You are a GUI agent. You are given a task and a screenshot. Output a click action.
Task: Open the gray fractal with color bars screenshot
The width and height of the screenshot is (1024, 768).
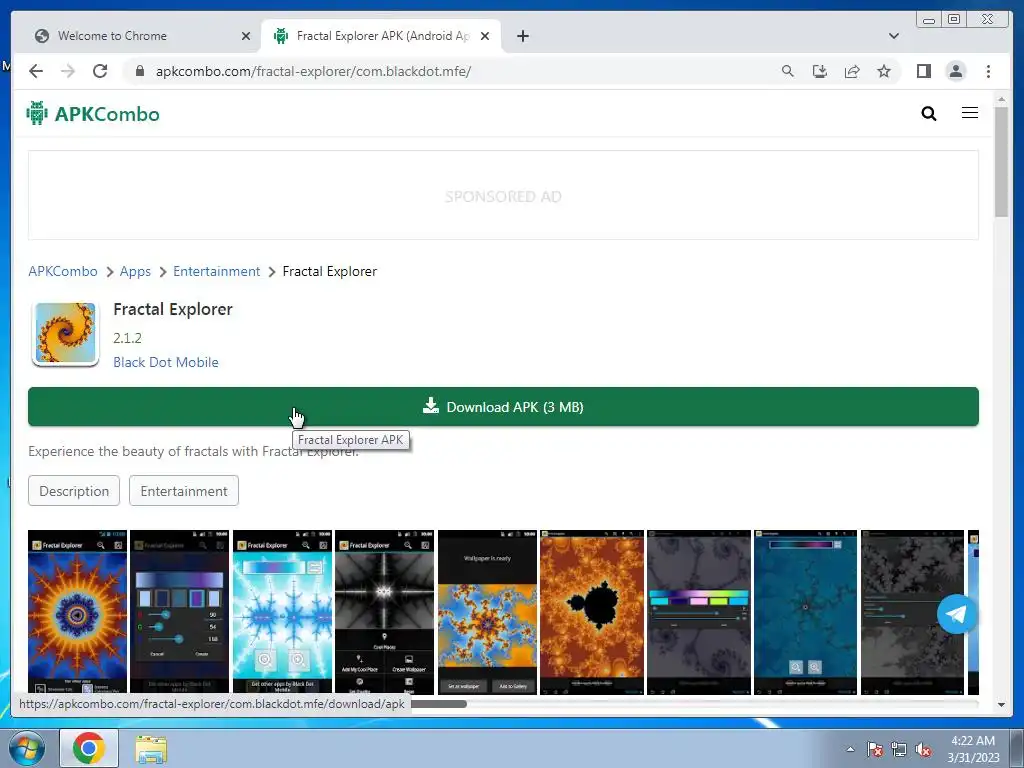[x=699, y=612]
